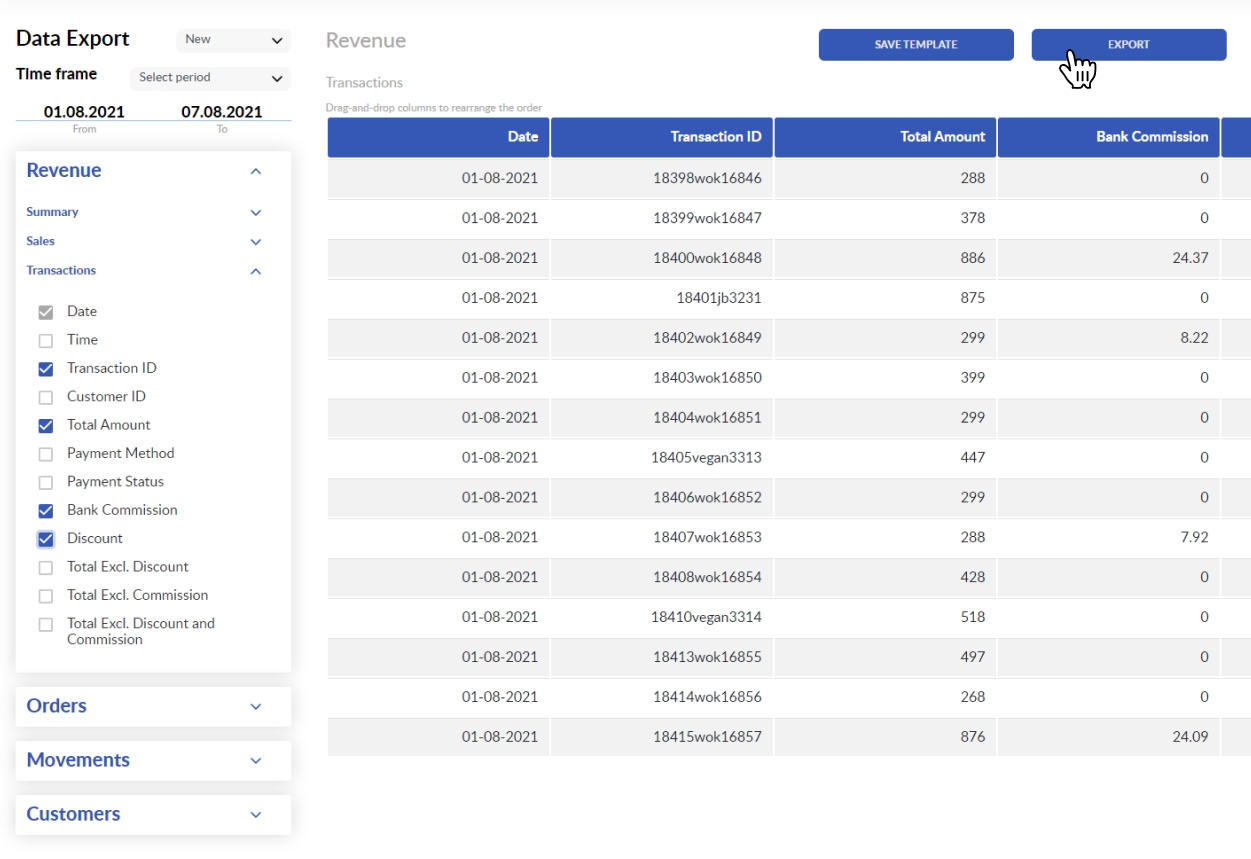1251x859 pixels.
Task: Click total amount value 399
Action: (972, 378)
